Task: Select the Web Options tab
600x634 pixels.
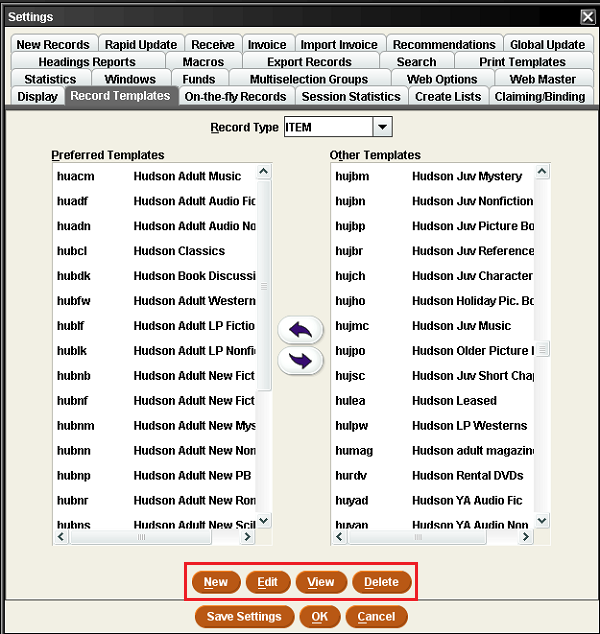Action: coord(442,79)
